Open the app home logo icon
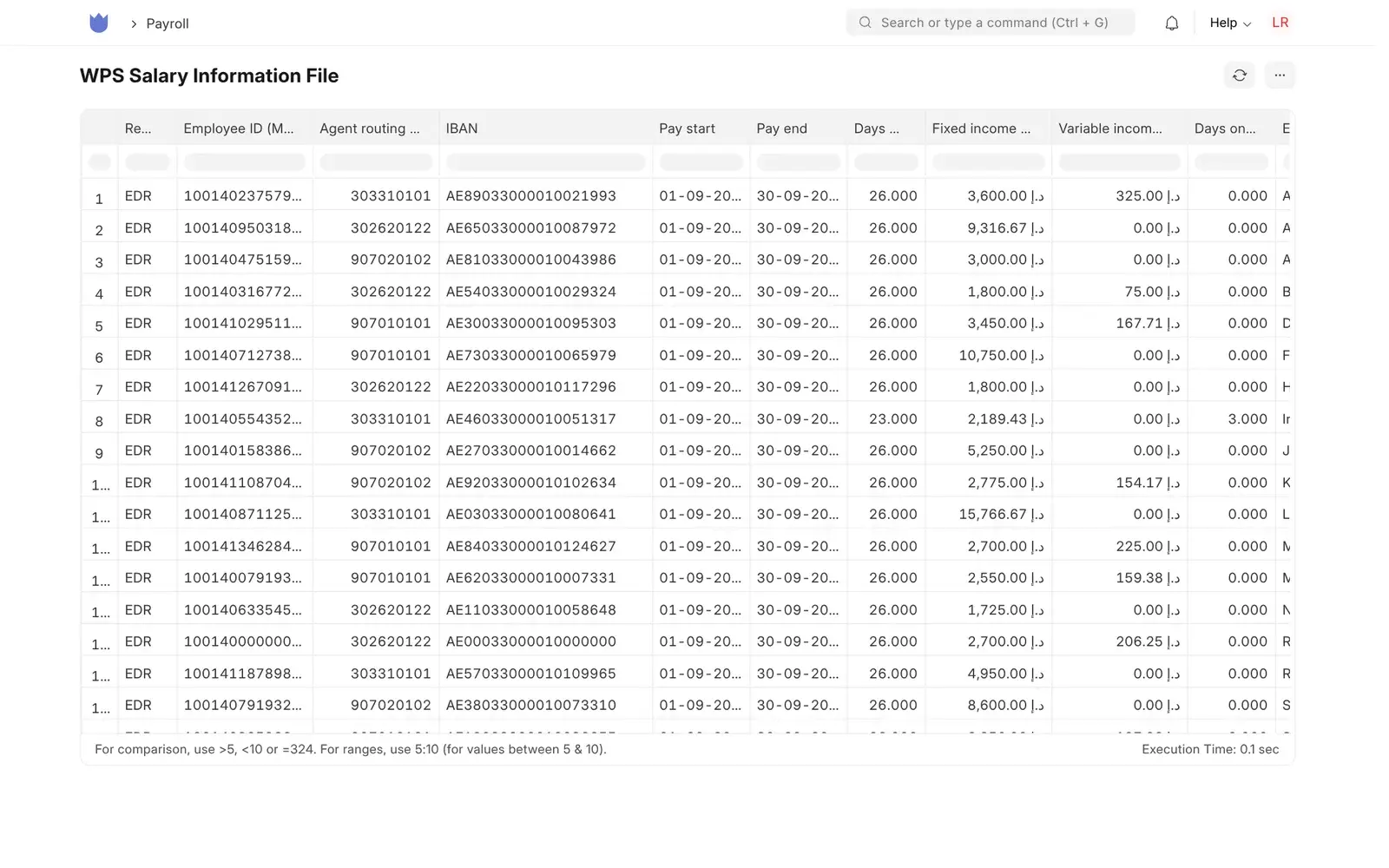This screenshot has height=868, width=1389. point(99,23)
